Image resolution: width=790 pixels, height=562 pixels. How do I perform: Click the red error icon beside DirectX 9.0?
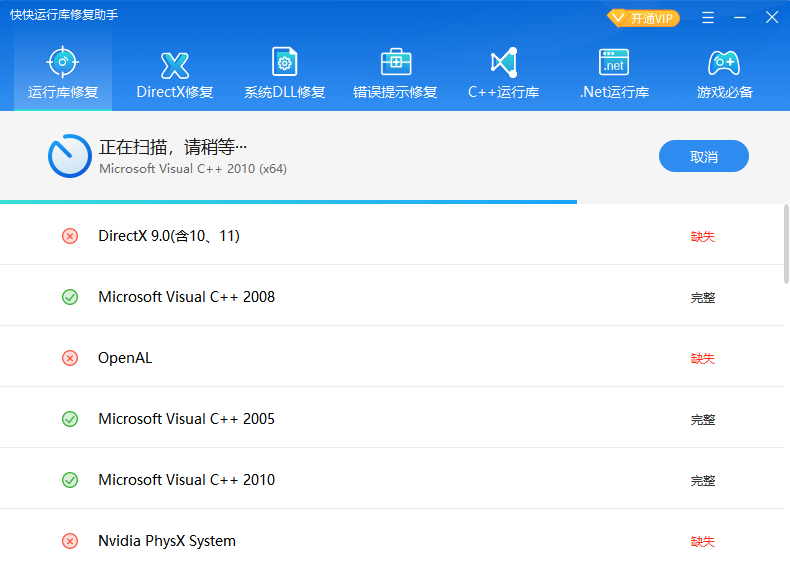pos(70,236)
